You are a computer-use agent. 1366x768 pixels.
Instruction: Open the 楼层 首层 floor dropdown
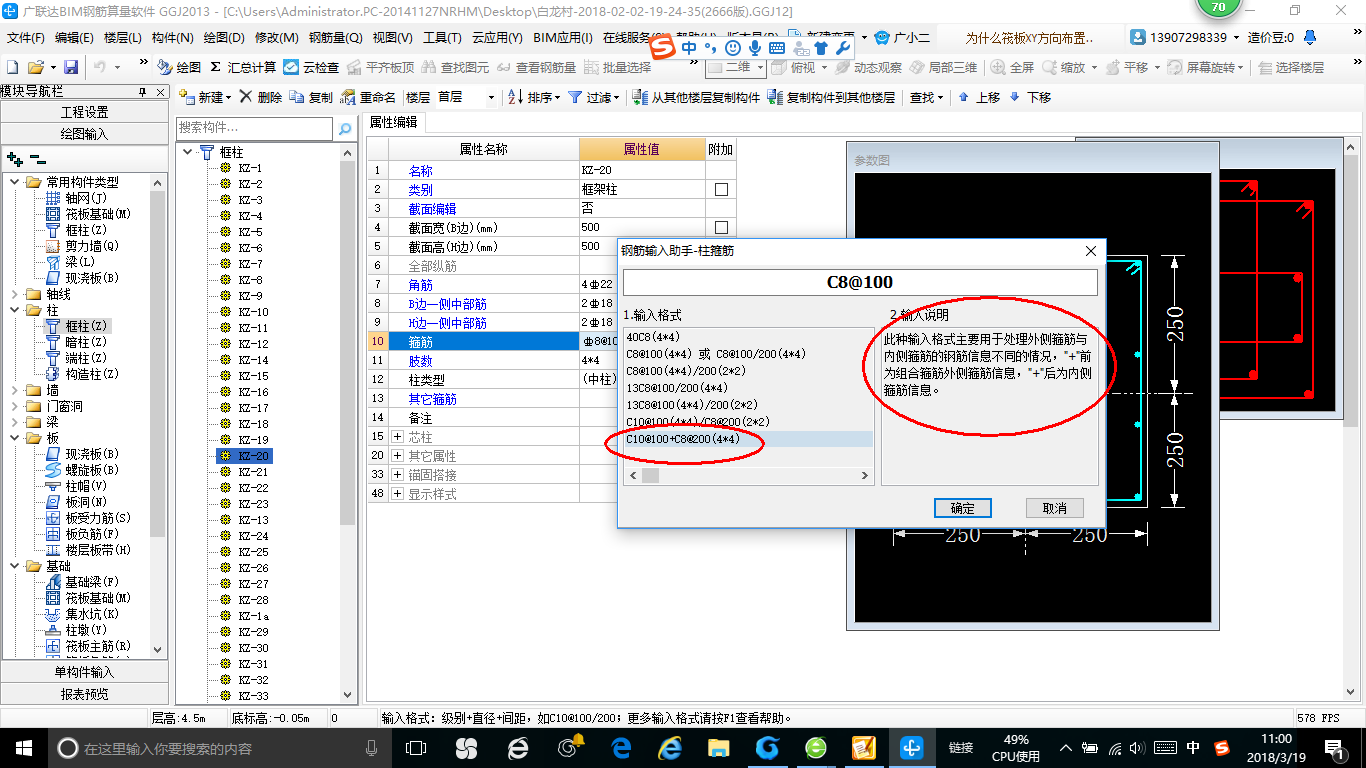(490, 97)
